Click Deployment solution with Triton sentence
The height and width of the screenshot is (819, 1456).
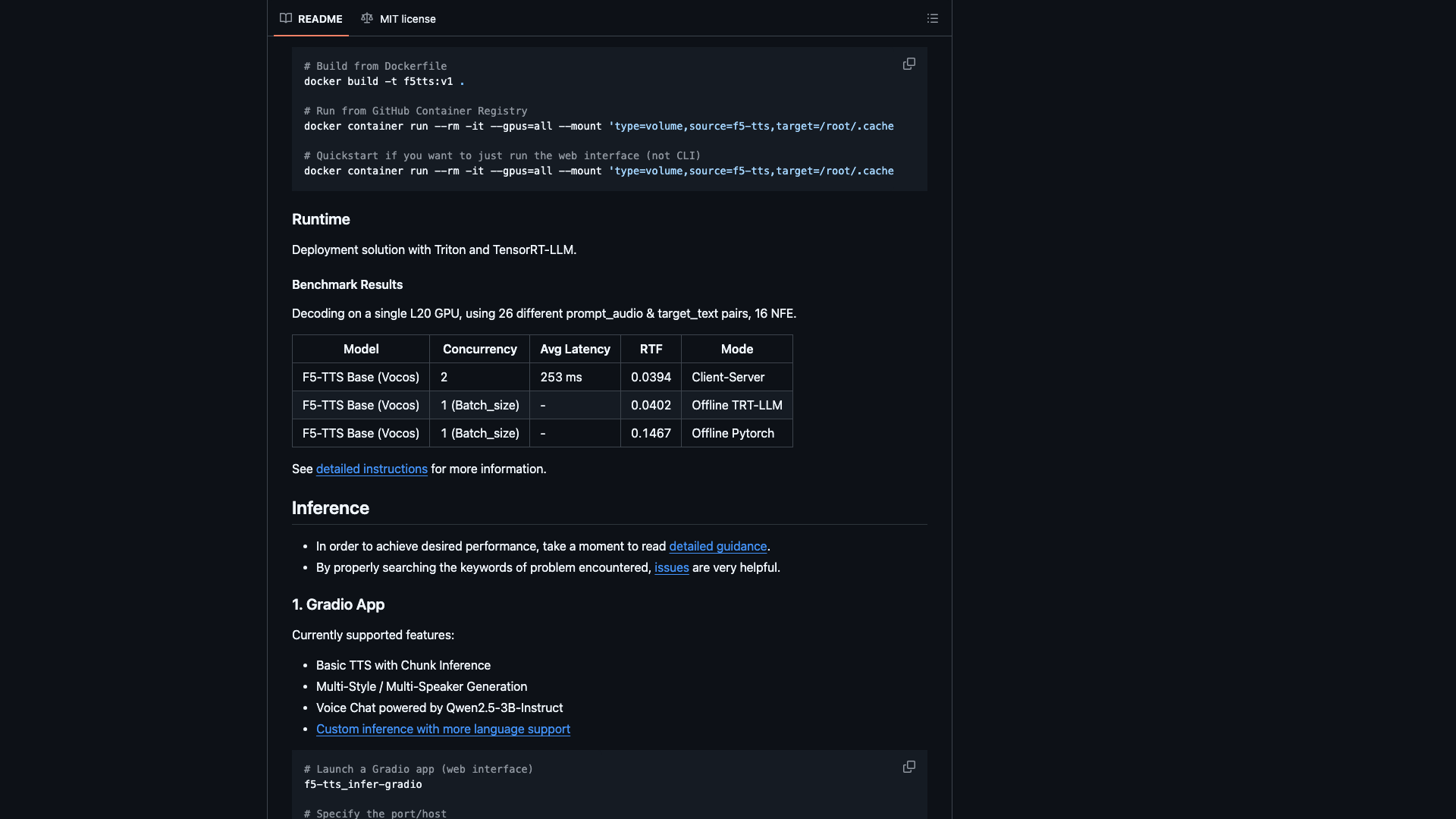[434, 249]
